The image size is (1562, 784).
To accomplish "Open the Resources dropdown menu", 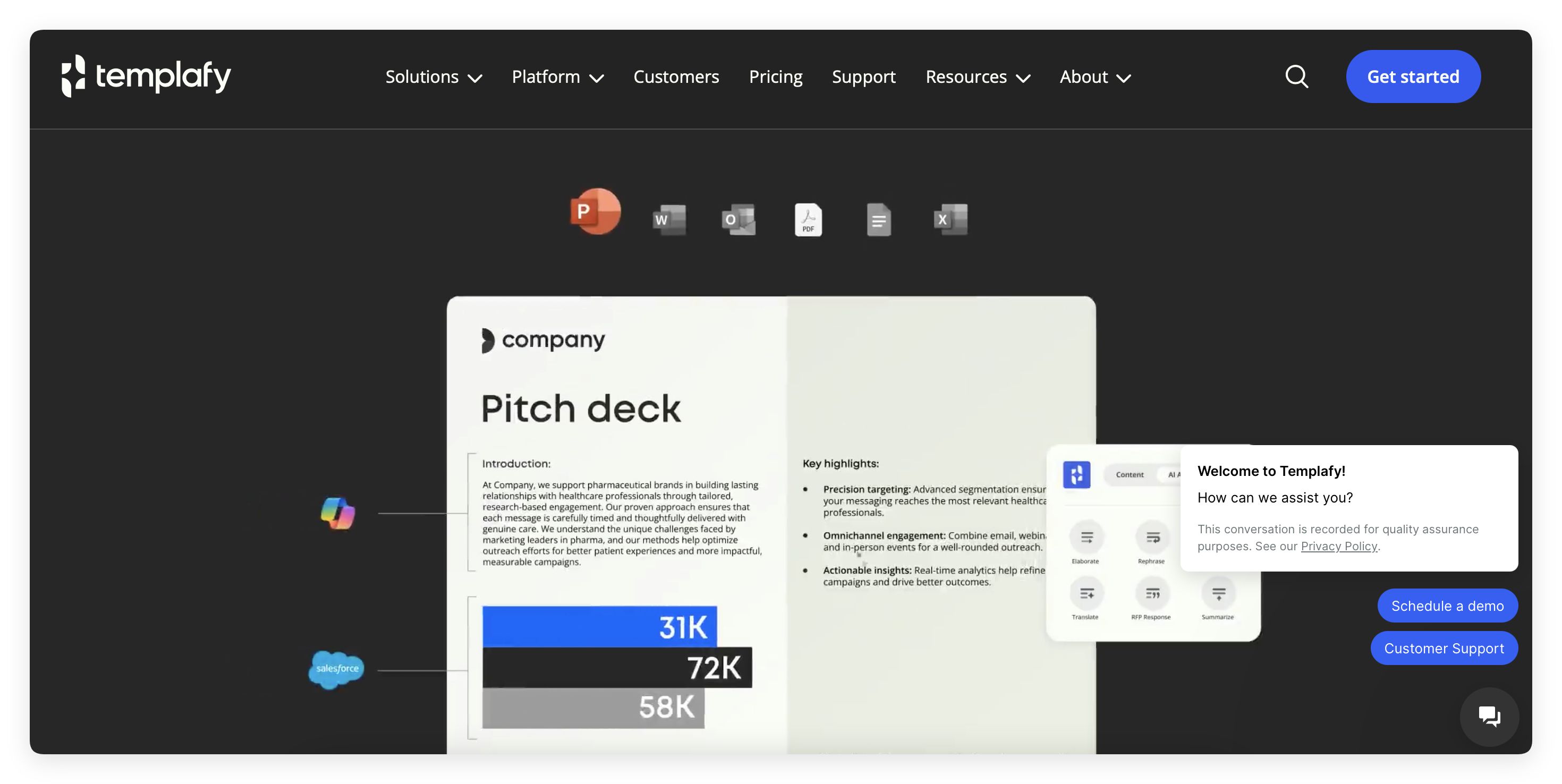I will [978, 77].
